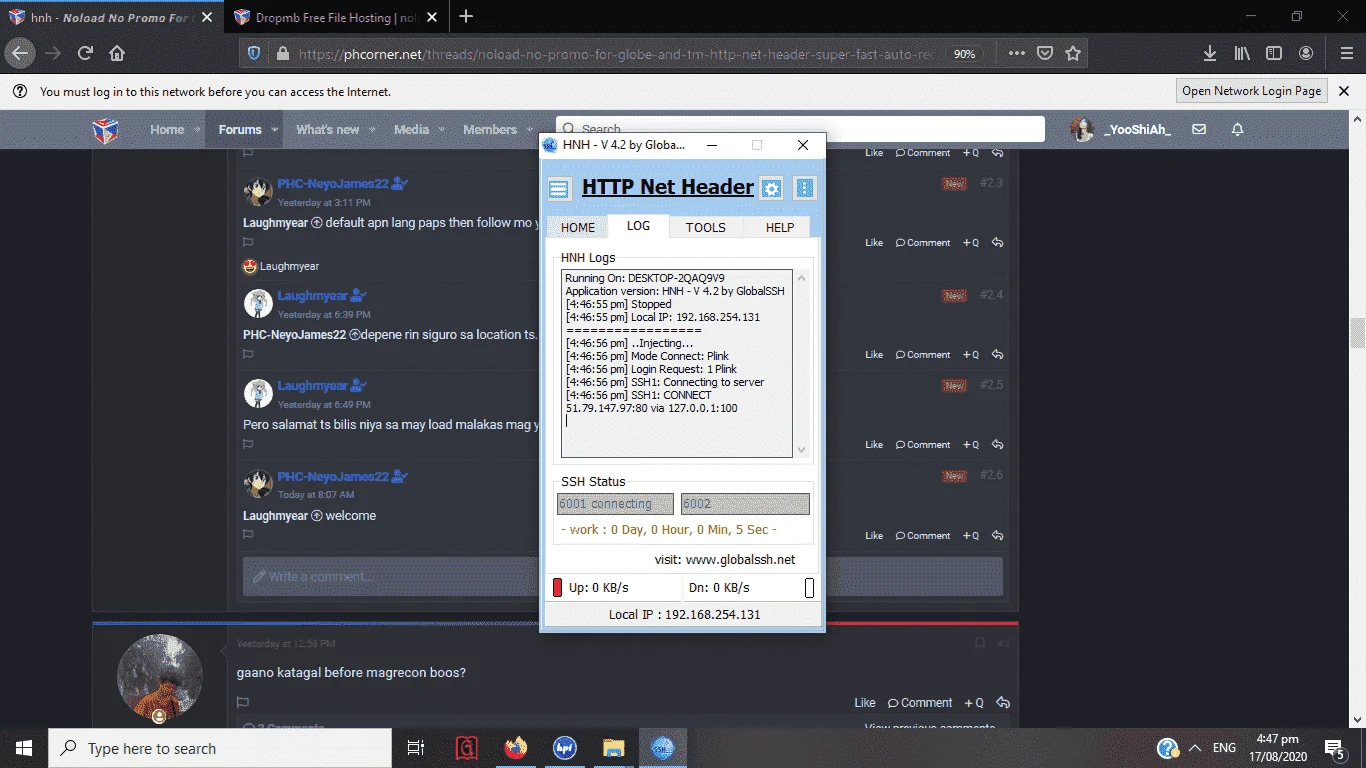Open page actions three-dot menu
This screenshot has width=1366, height=768.
click(x=1016, y=54)
